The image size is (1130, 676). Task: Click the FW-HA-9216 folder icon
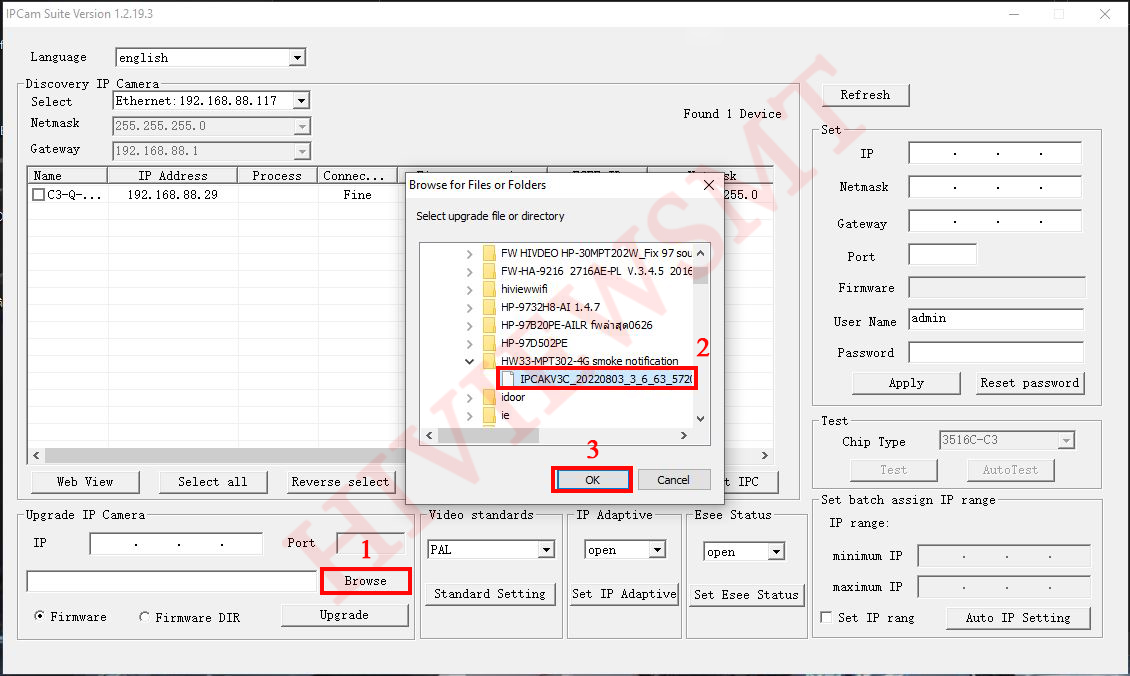(489, 271)
